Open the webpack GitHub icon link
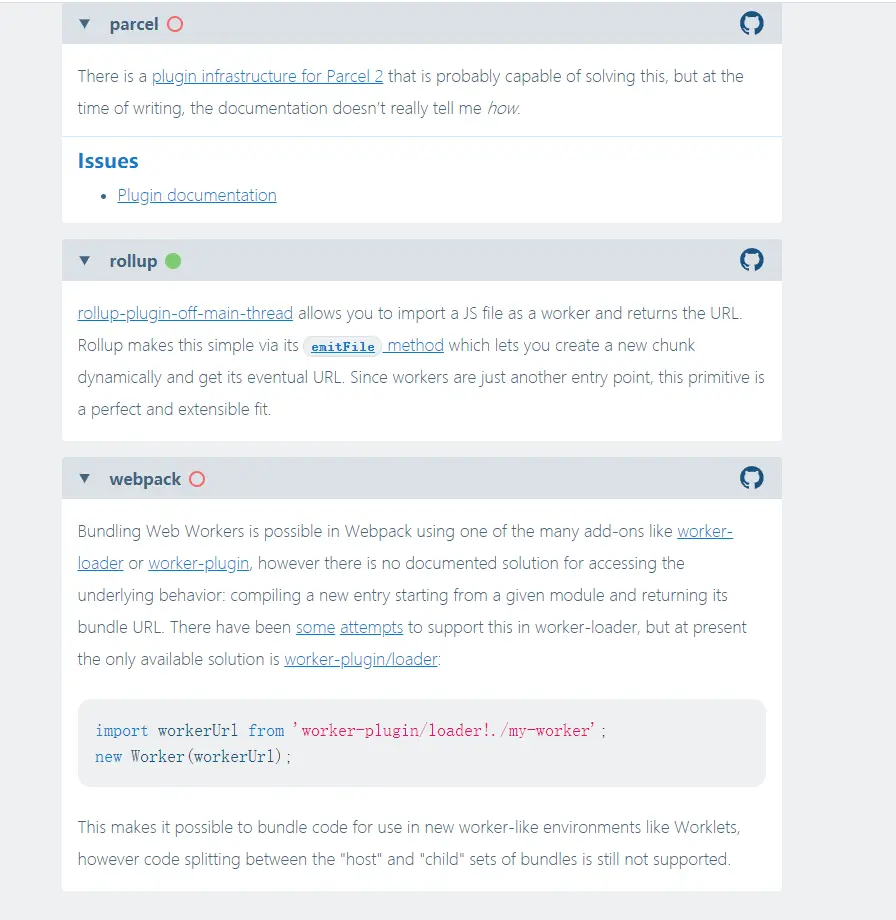 (x=751, y=478)
